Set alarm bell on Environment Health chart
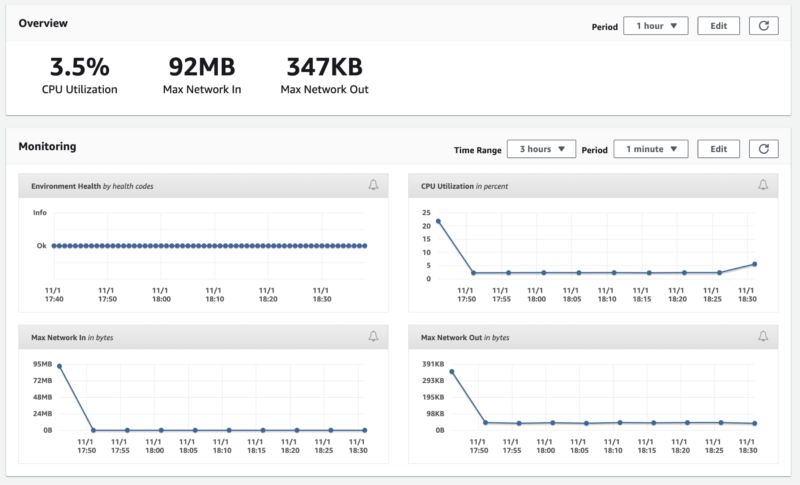 (373, 185)
